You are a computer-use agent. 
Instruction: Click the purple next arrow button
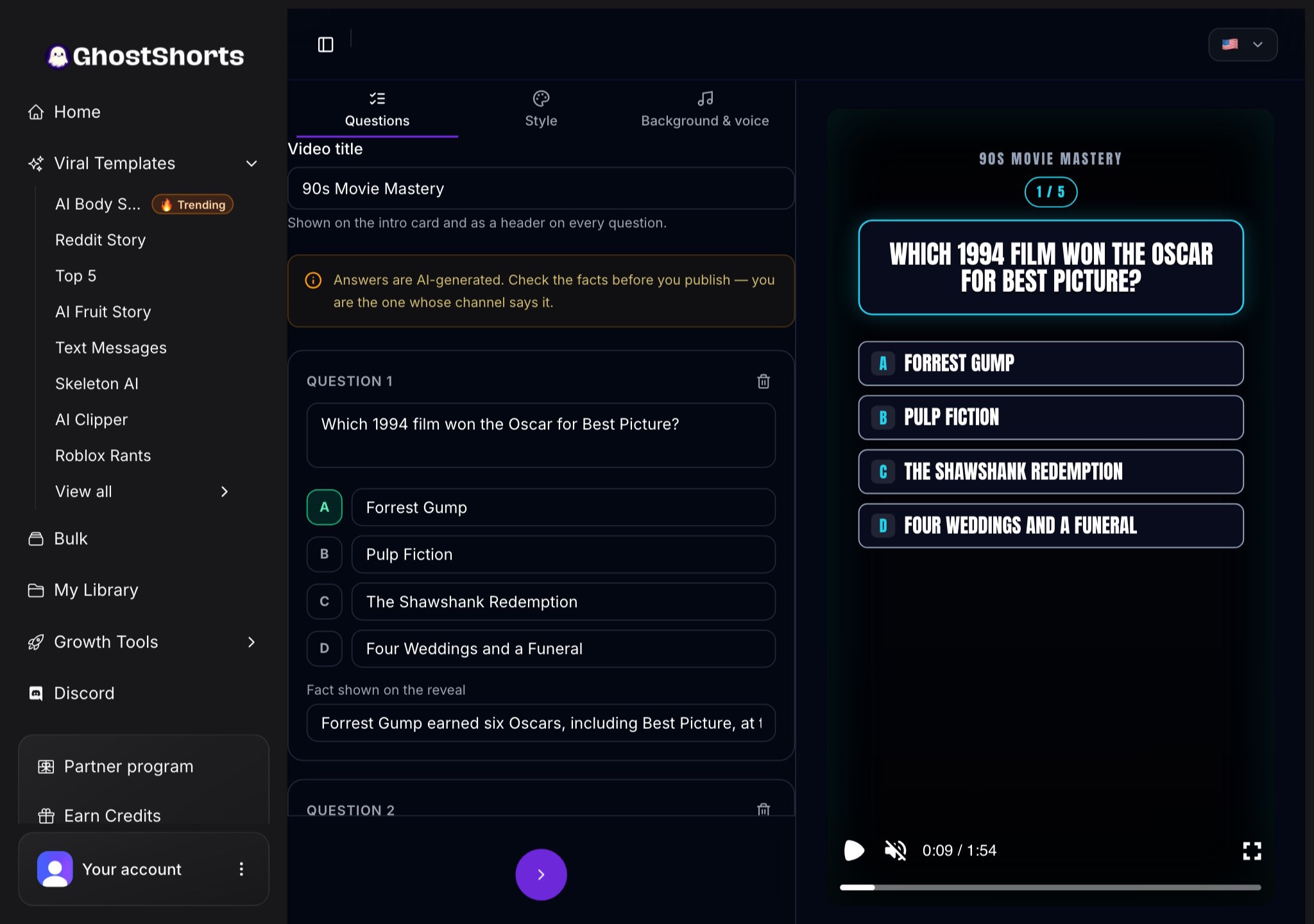point(541,875)
